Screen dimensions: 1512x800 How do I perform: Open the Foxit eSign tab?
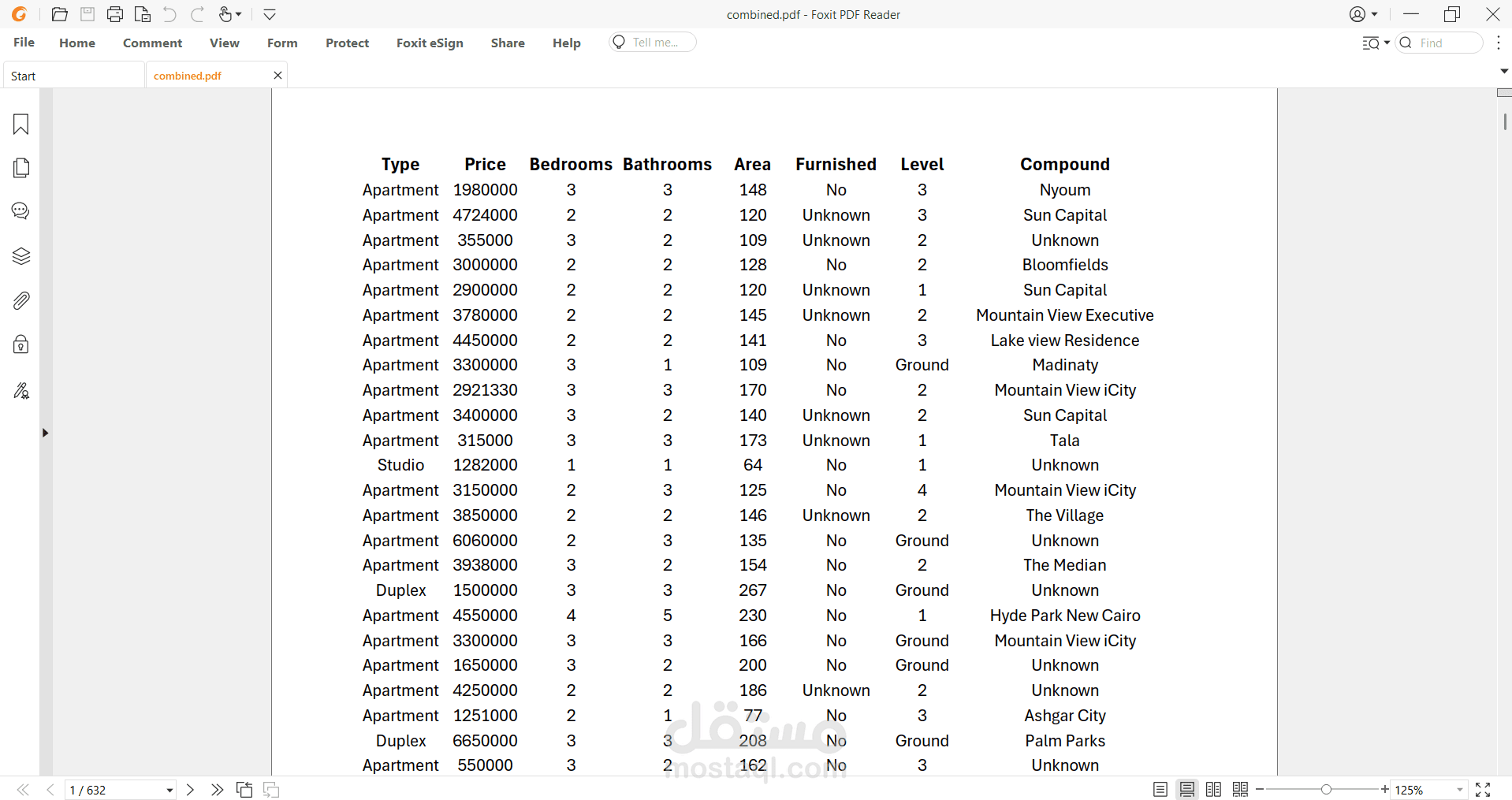[430, 43]
